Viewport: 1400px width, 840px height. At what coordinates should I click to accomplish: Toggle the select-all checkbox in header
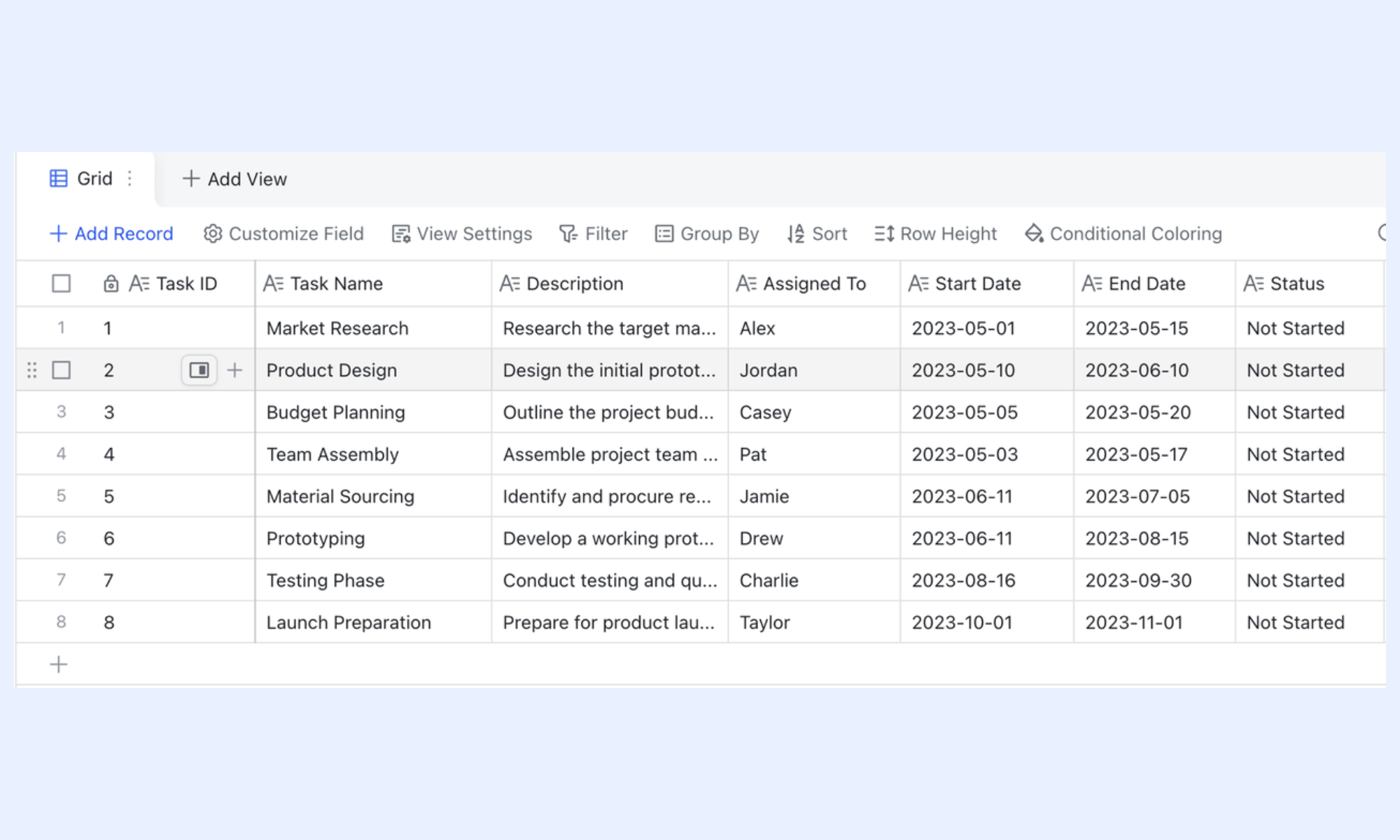pos(62,283)
